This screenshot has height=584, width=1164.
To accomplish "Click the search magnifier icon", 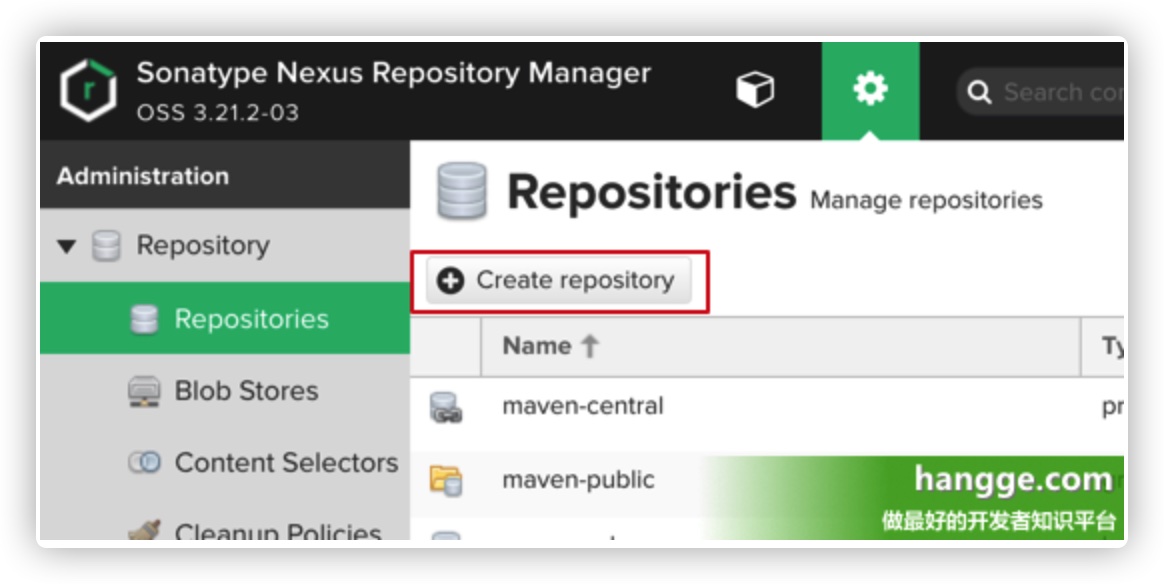I will [979, 93].
